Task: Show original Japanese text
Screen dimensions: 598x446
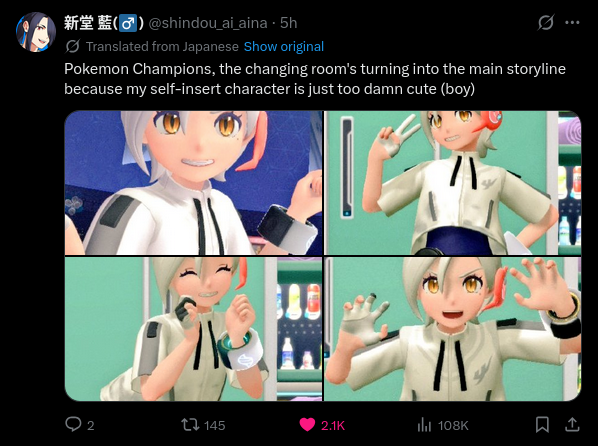Action: pyautogui.click(x=284, y=47)
